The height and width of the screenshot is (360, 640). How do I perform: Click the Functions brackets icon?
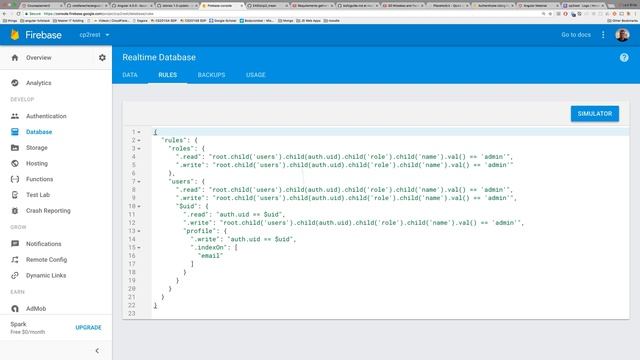point(15,179)
